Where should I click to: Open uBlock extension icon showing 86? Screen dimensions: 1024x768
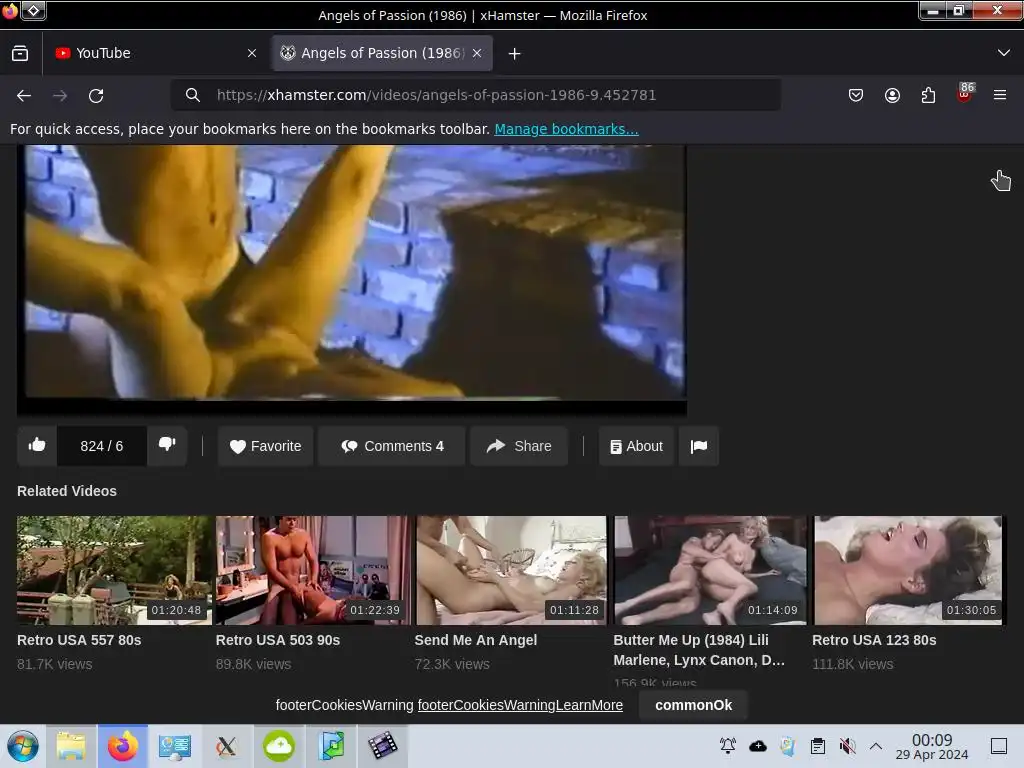tap(965, 93)
